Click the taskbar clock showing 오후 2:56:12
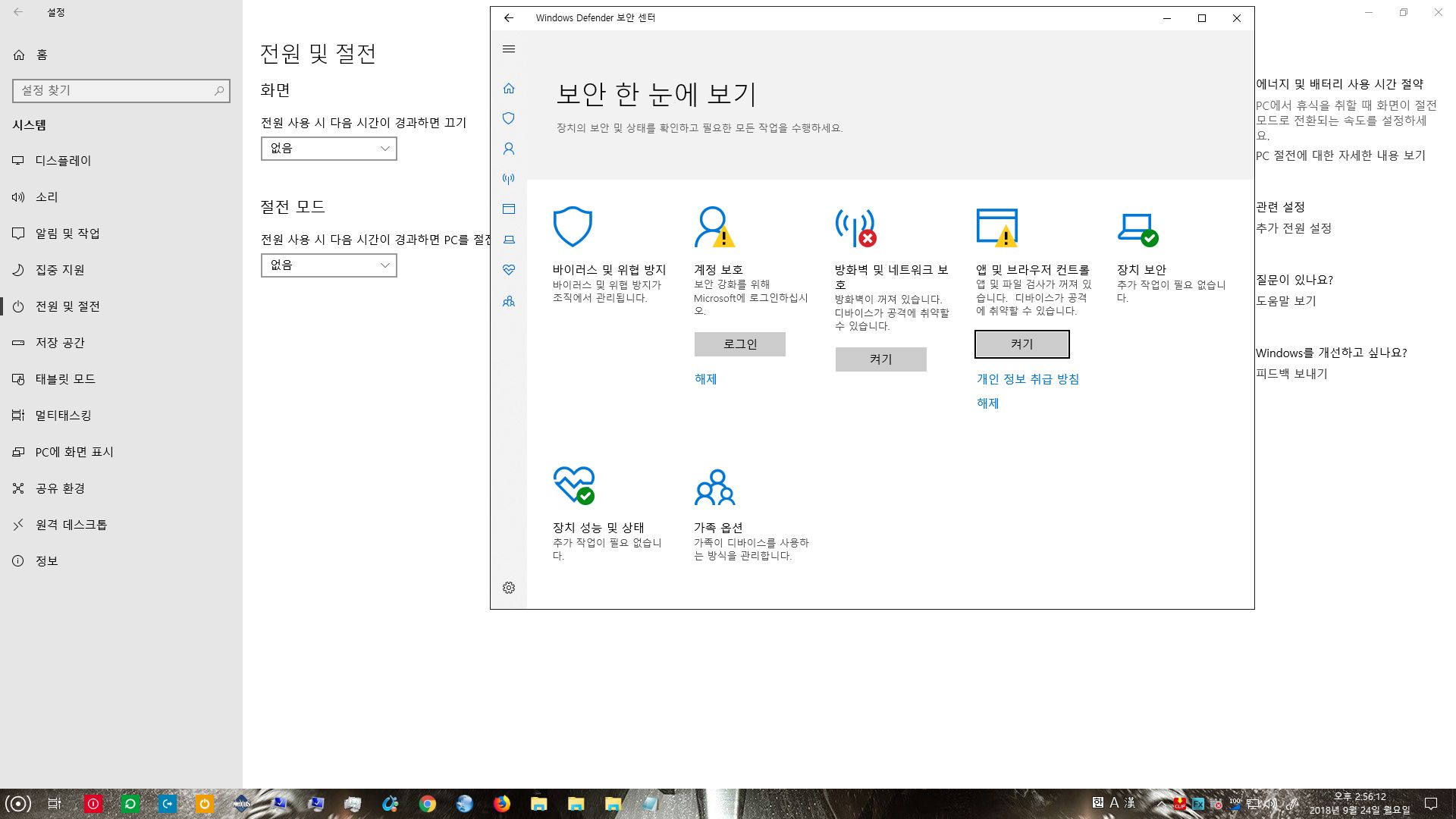Screen dimensions: 1456x819 click(1360, 804)
